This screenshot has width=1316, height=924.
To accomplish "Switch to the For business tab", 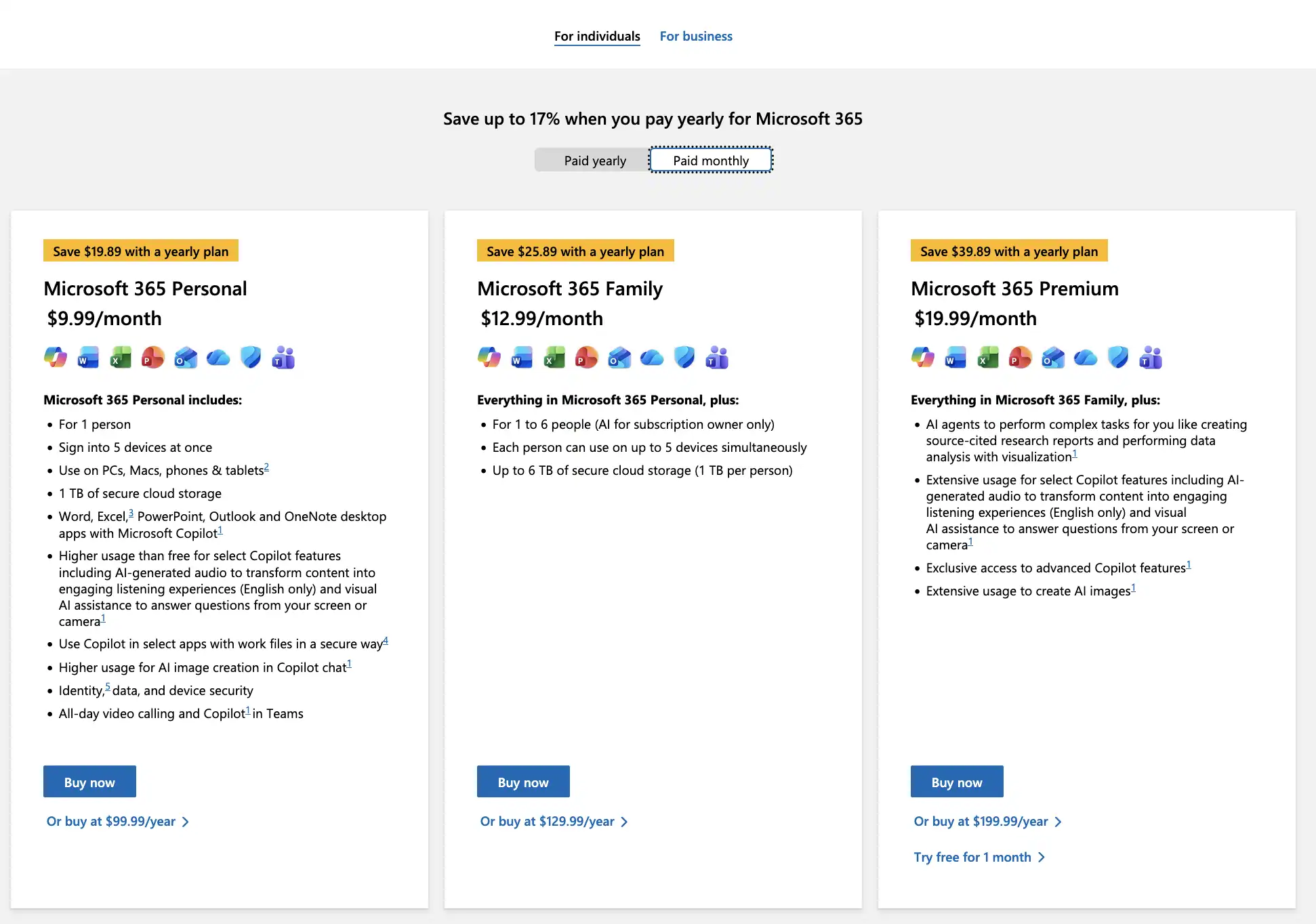I will (696, 37).
